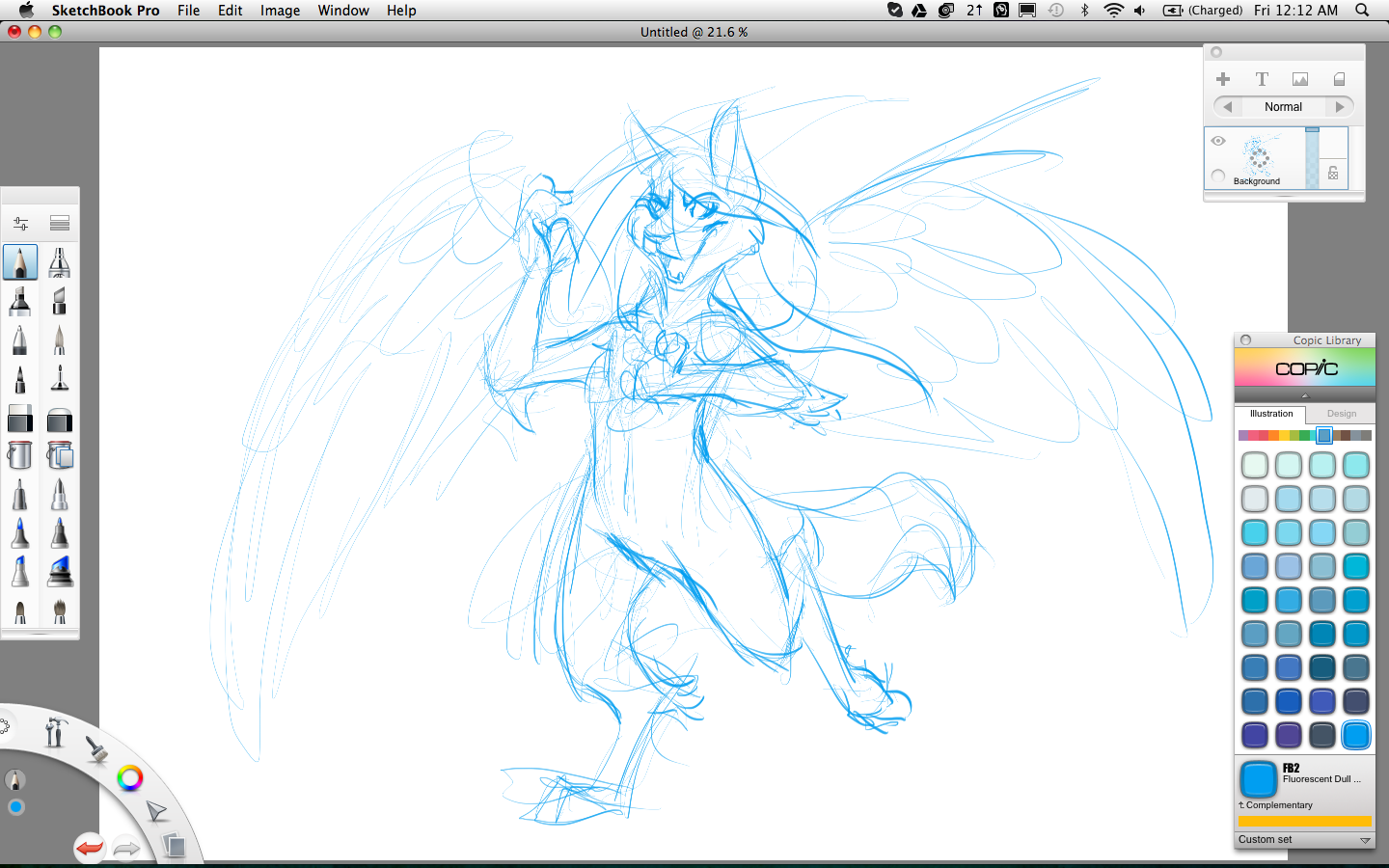Open Spotlight search in menu bar
The width and height of the screenshot is (1389, 868).
pyautogui.click(x=1362, y=11)
